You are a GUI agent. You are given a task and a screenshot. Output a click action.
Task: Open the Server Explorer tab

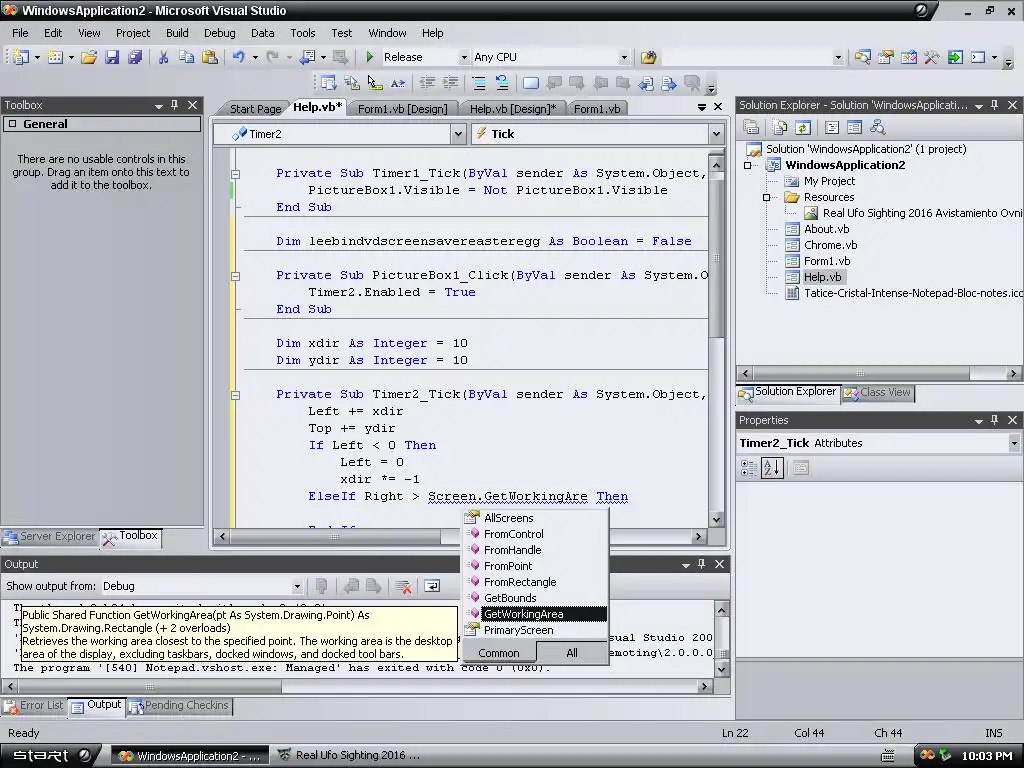point(50,537)
